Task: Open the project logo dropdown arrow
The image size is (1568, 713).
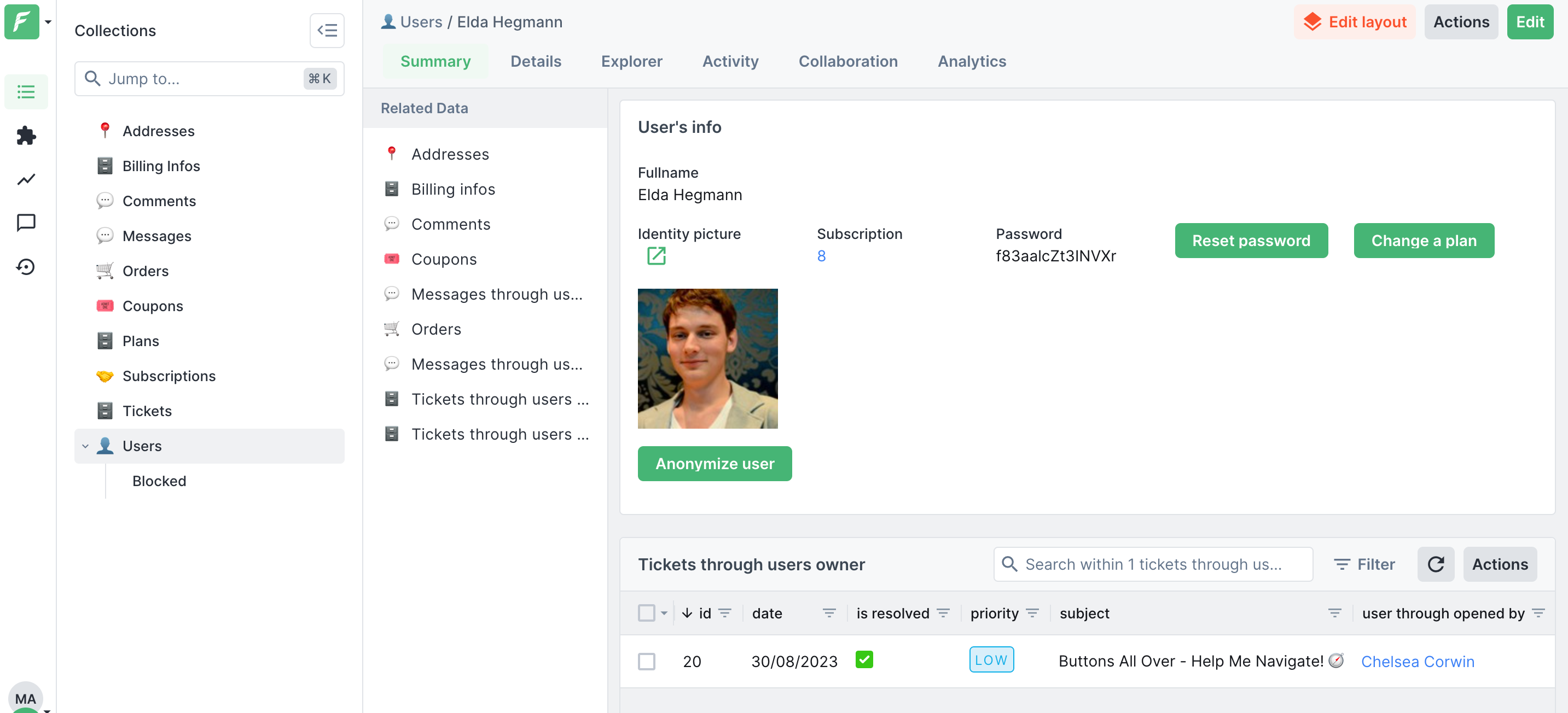Action: coord(48,22)
